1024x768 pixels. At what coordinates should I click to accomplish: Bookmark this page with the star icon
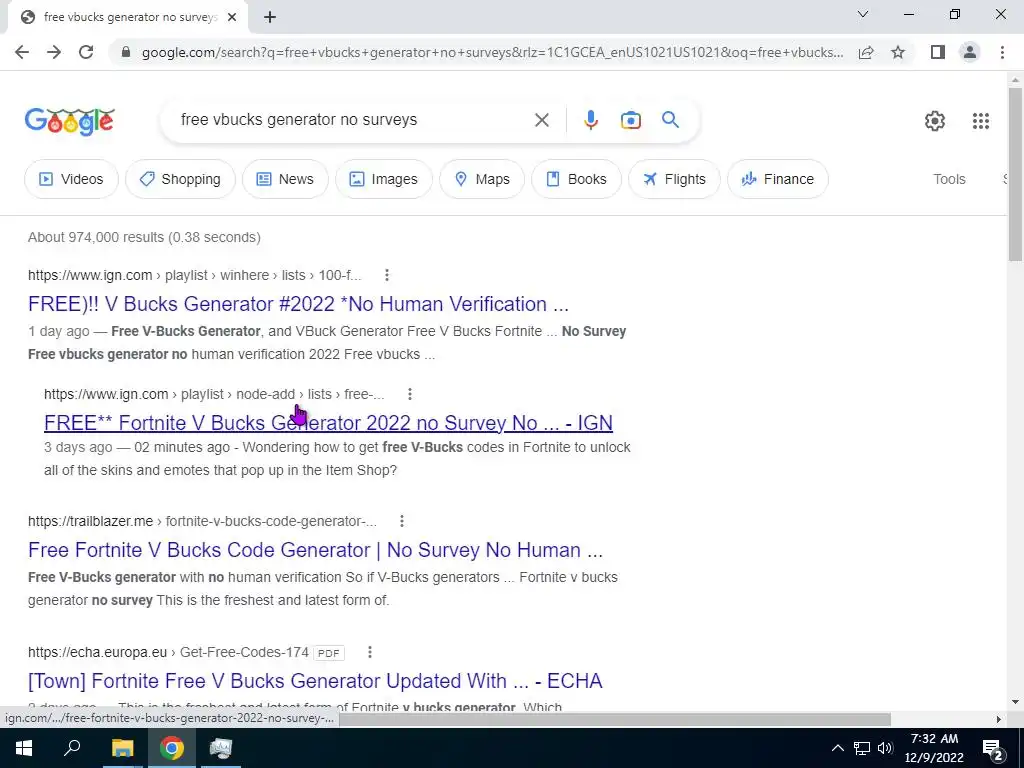898,52
